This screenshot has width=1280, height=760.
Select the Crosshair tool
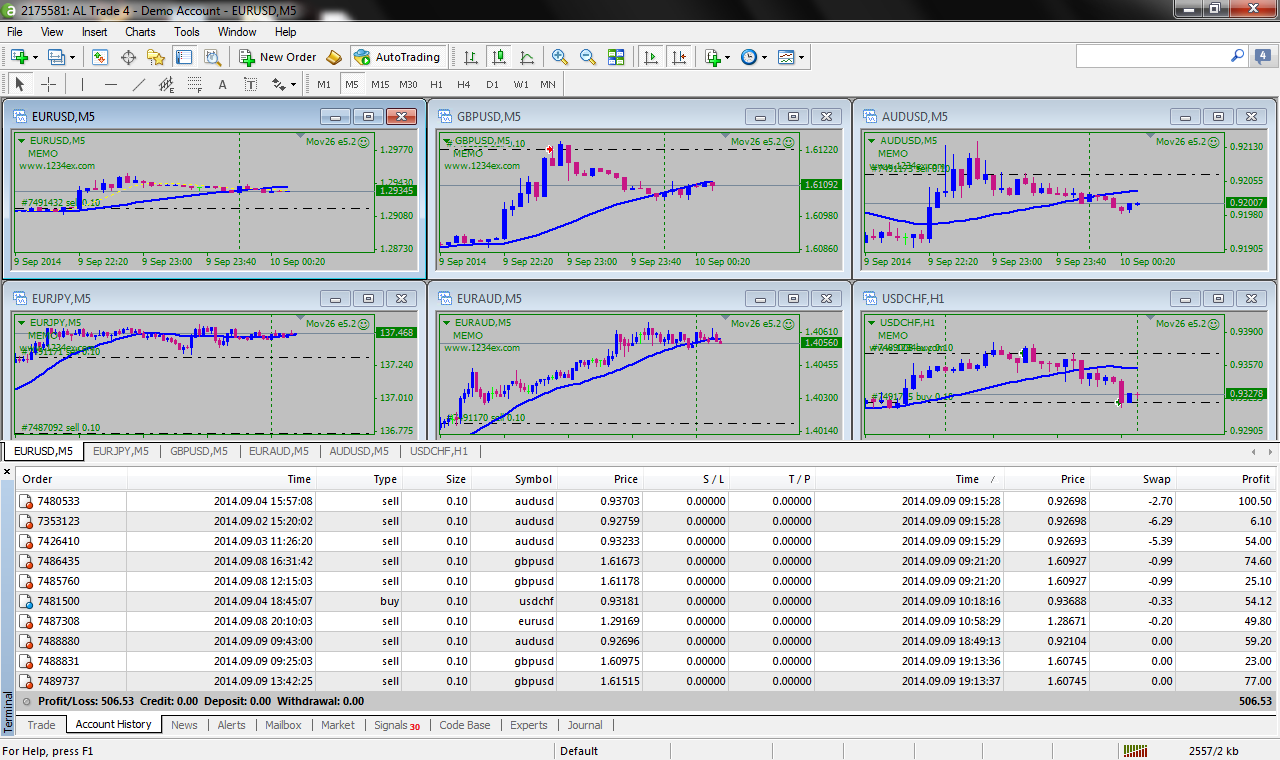click(48, 84)
